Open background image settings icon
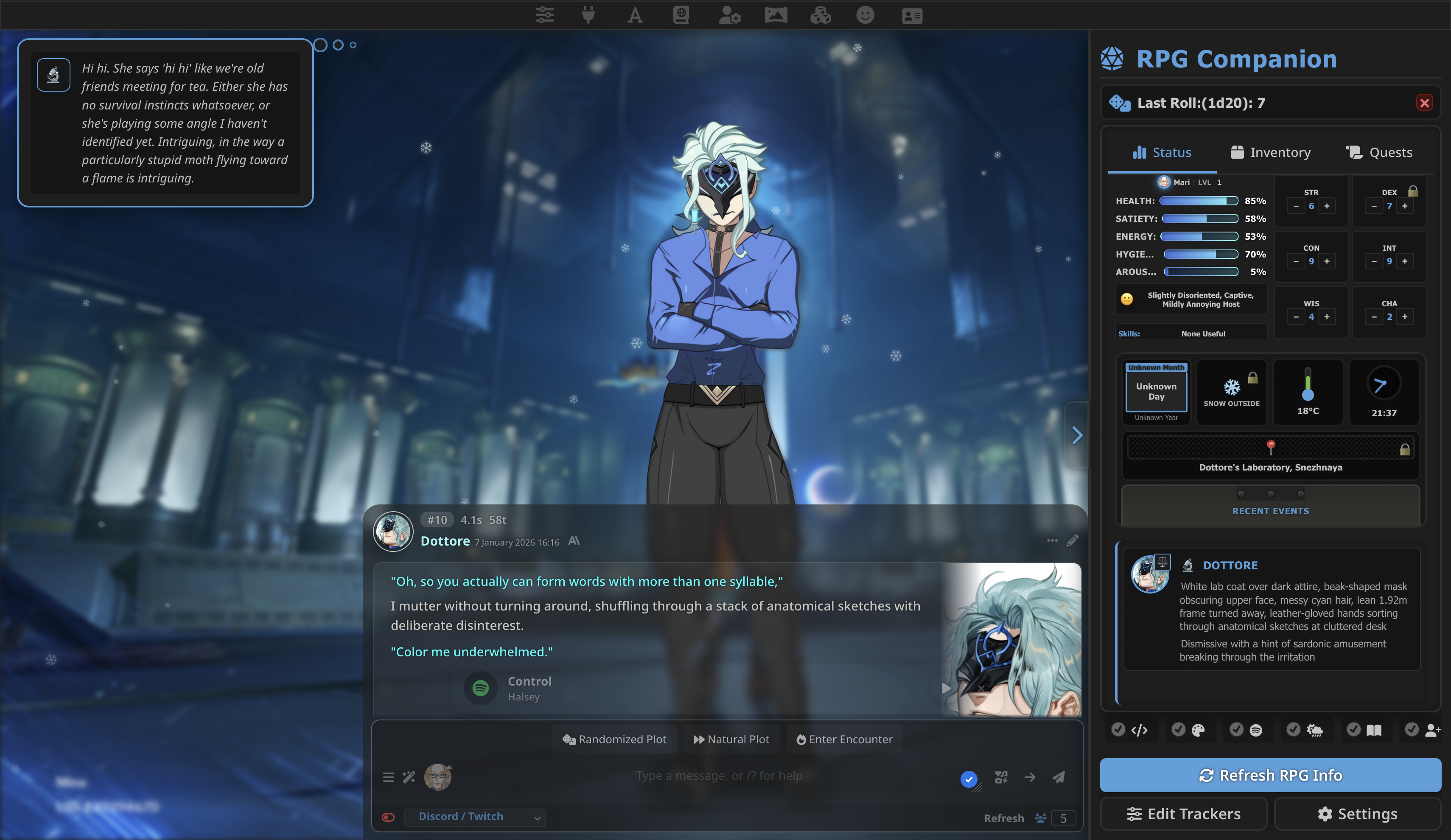Screen dimensions: 1451x840 click(x=775, y=15)
